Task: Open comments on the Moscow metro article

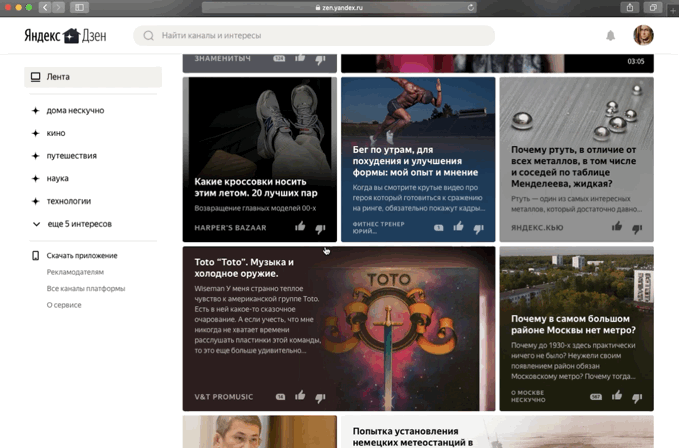Action: click(596, 397)
